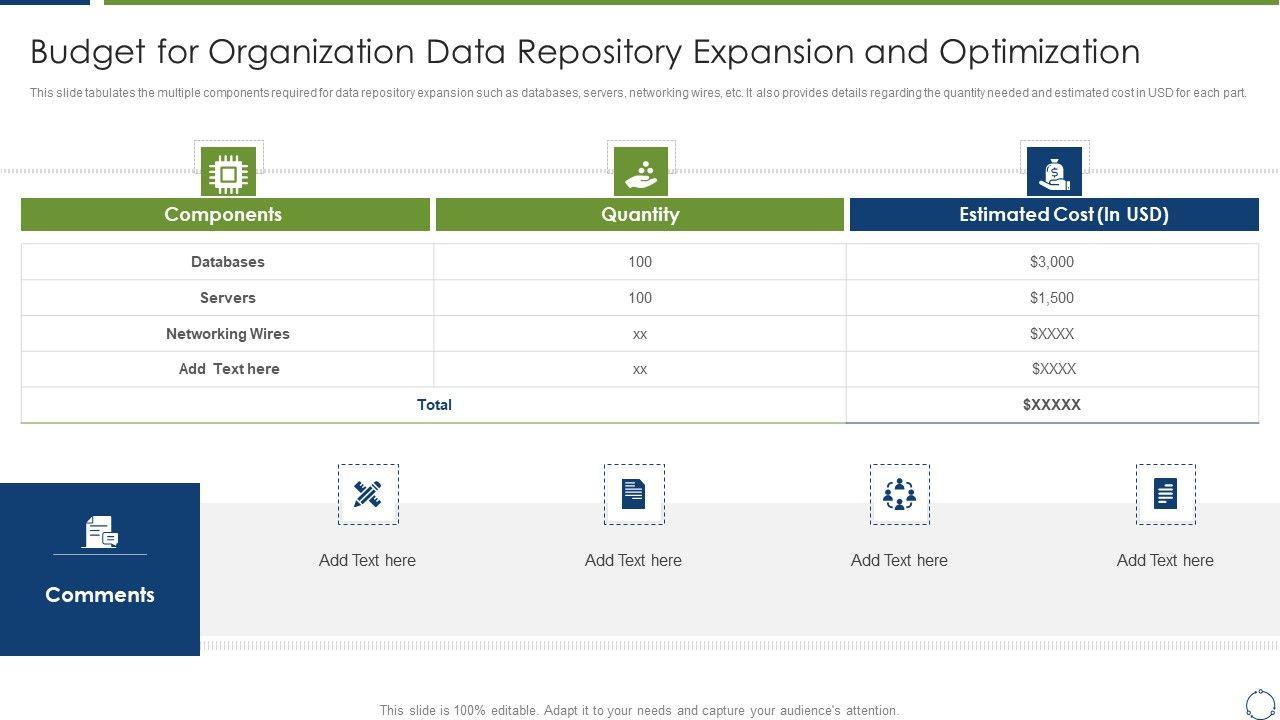The width and height of the screenshot is (1280, 720).
Task: Click 'Add Text here' under the team icon
Action: (899, 561)
